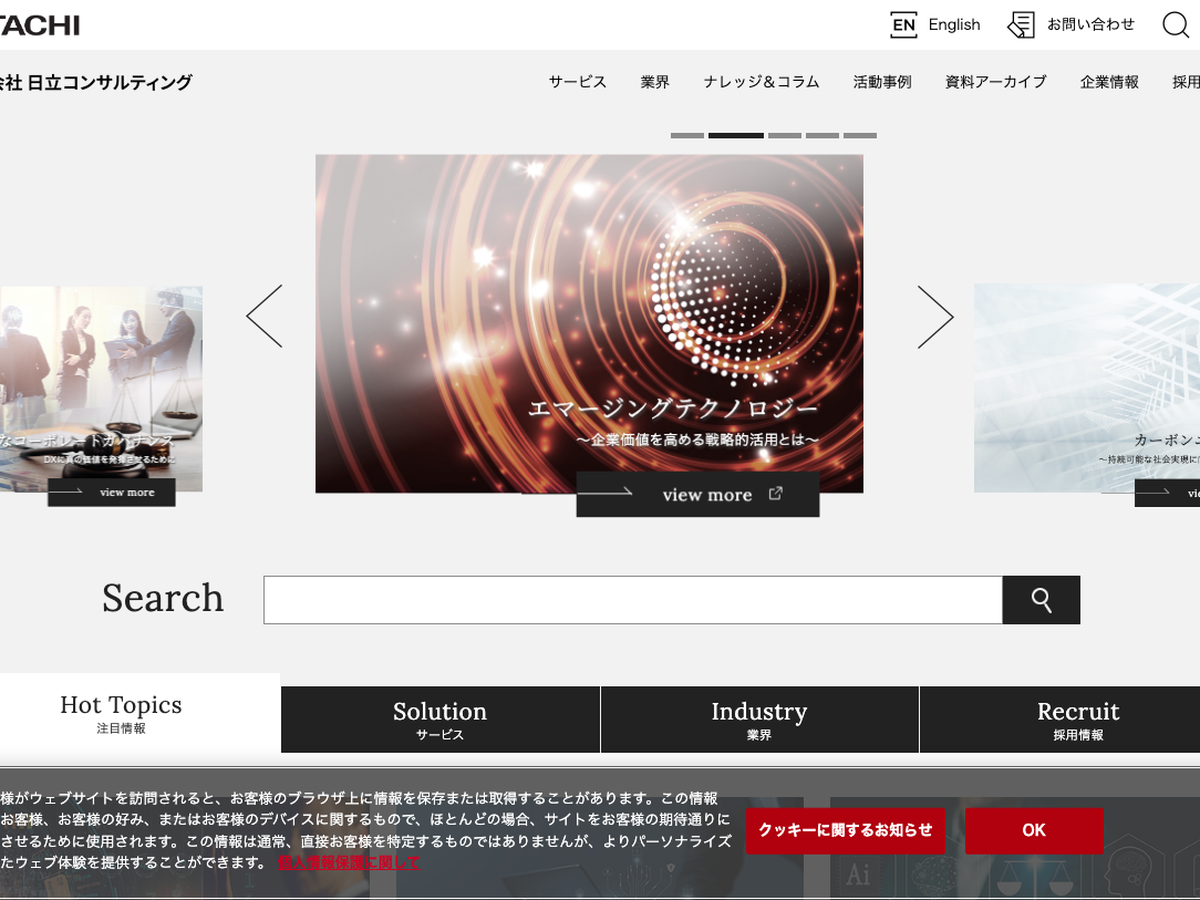Image resolution: width=1200 pixels, height=900 pixels.
Task: Click the search magnifier icon in header
Action: 1175,25
